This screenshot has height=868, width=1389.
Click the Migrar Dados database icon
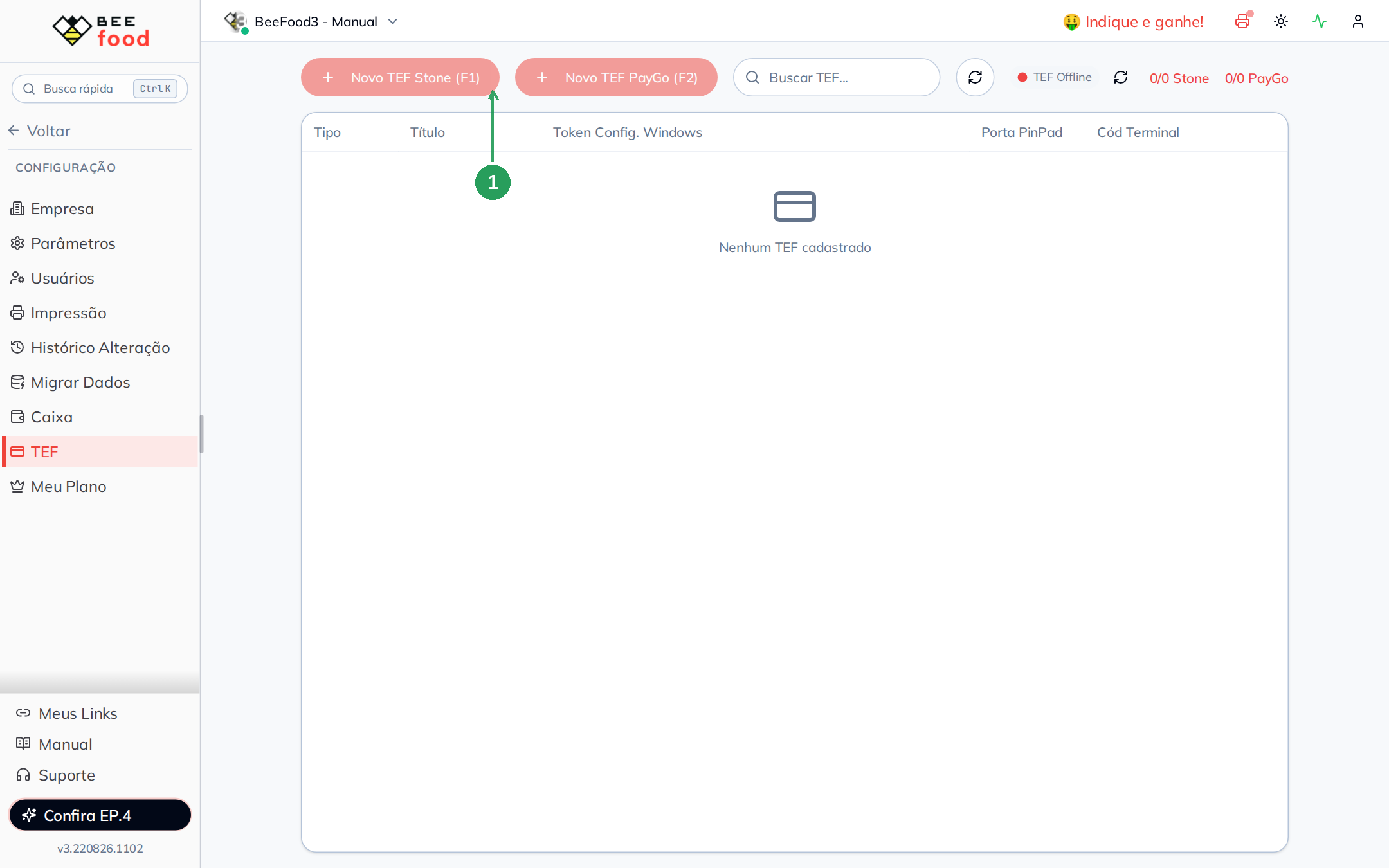pyautogui.click(x=17, y=382)
